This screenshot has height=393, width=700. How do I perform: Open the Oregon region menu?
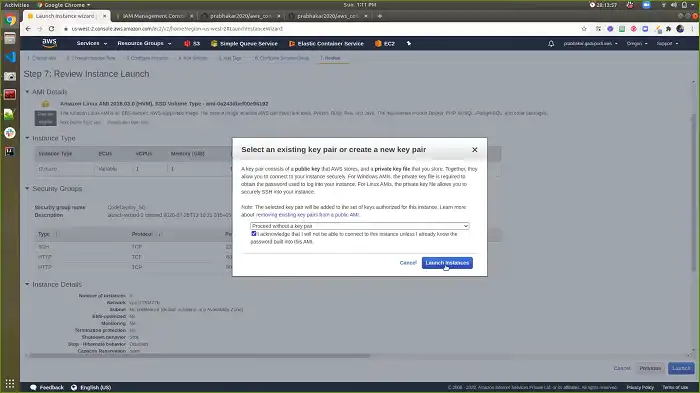click(x=637, y=43)
